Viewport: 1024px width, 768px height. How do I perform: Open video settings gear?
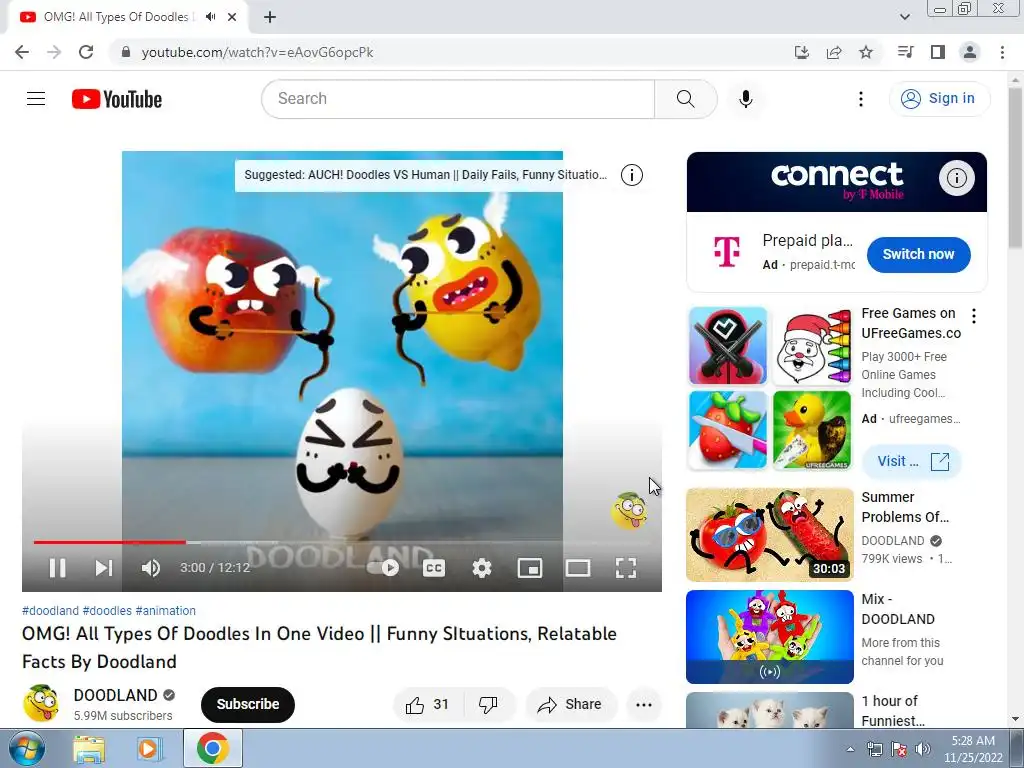click(x=482, y=568)
